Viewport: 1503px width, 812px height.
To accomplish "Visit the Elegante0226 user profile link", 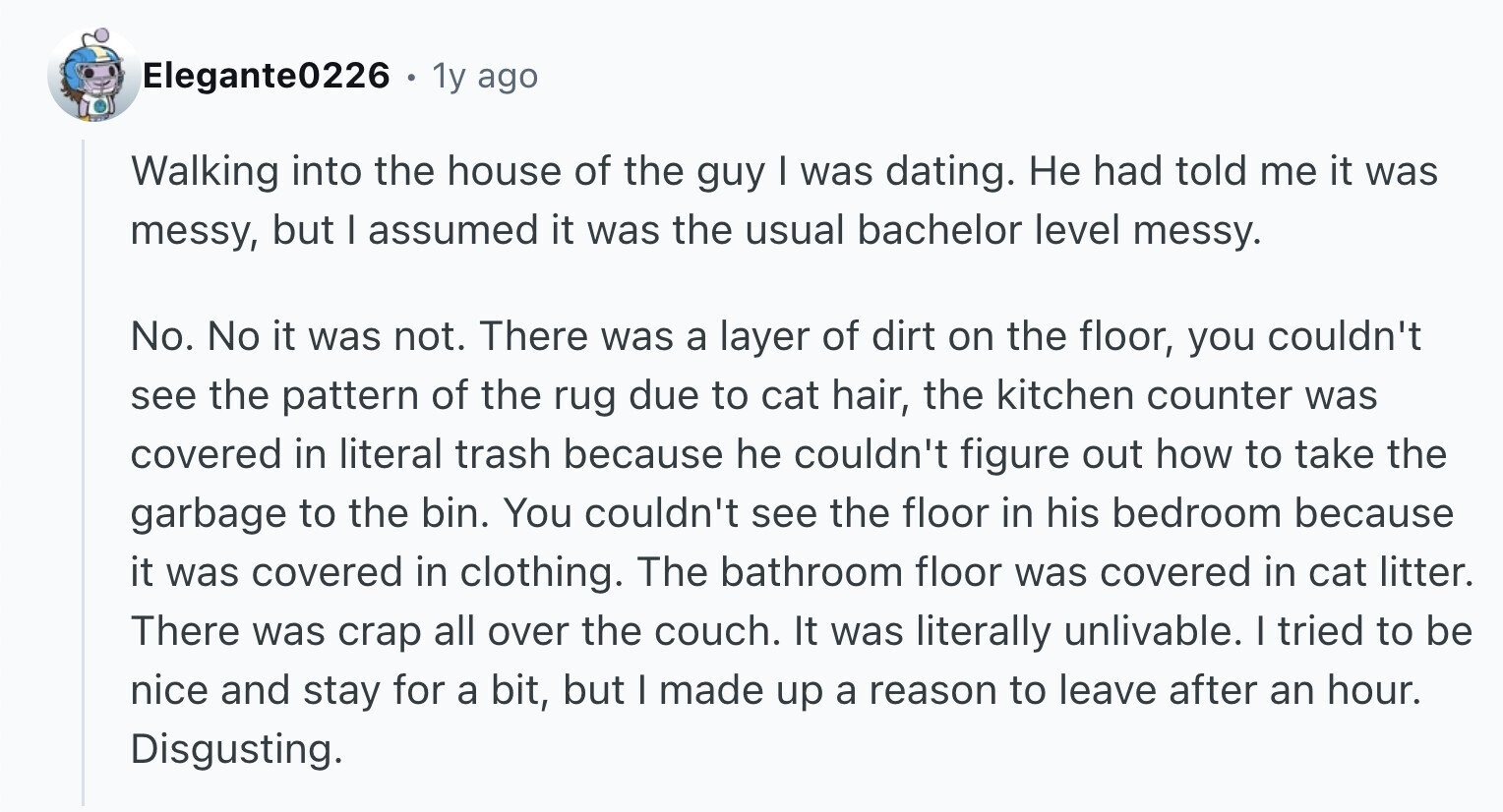I will (267, 76).
